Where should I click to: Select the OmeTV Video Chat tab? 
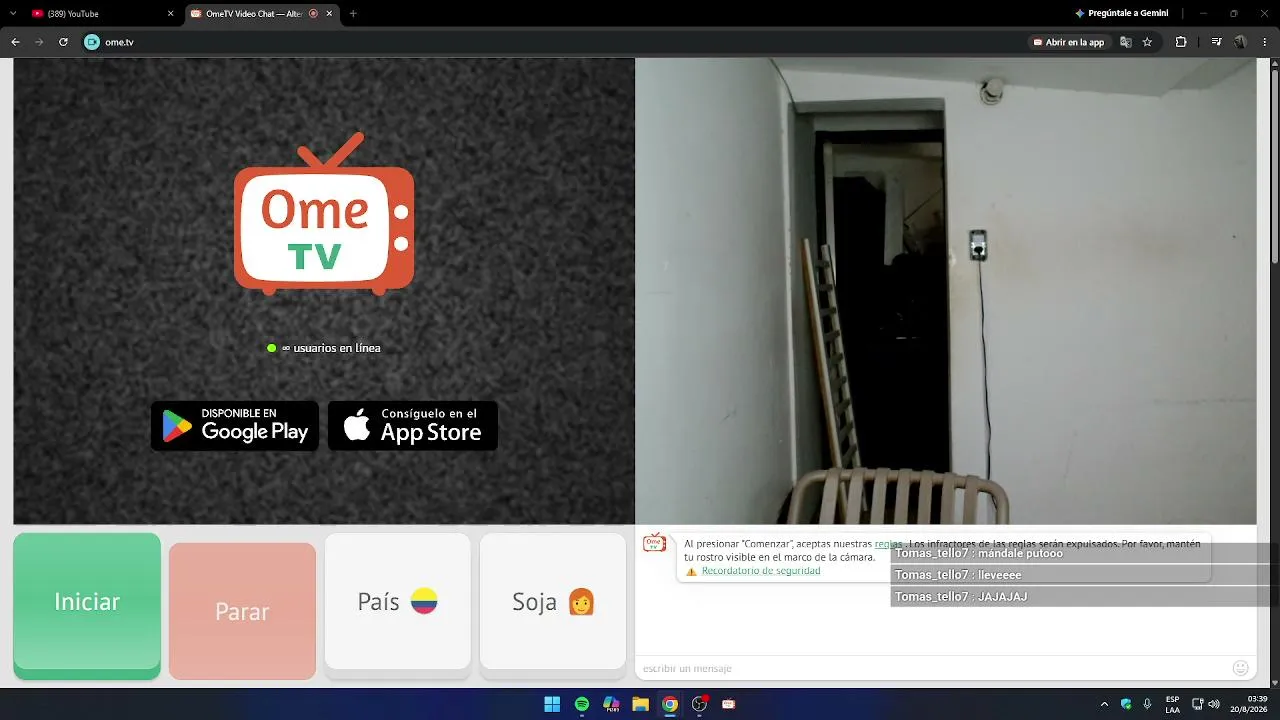(x=262, y=14)
